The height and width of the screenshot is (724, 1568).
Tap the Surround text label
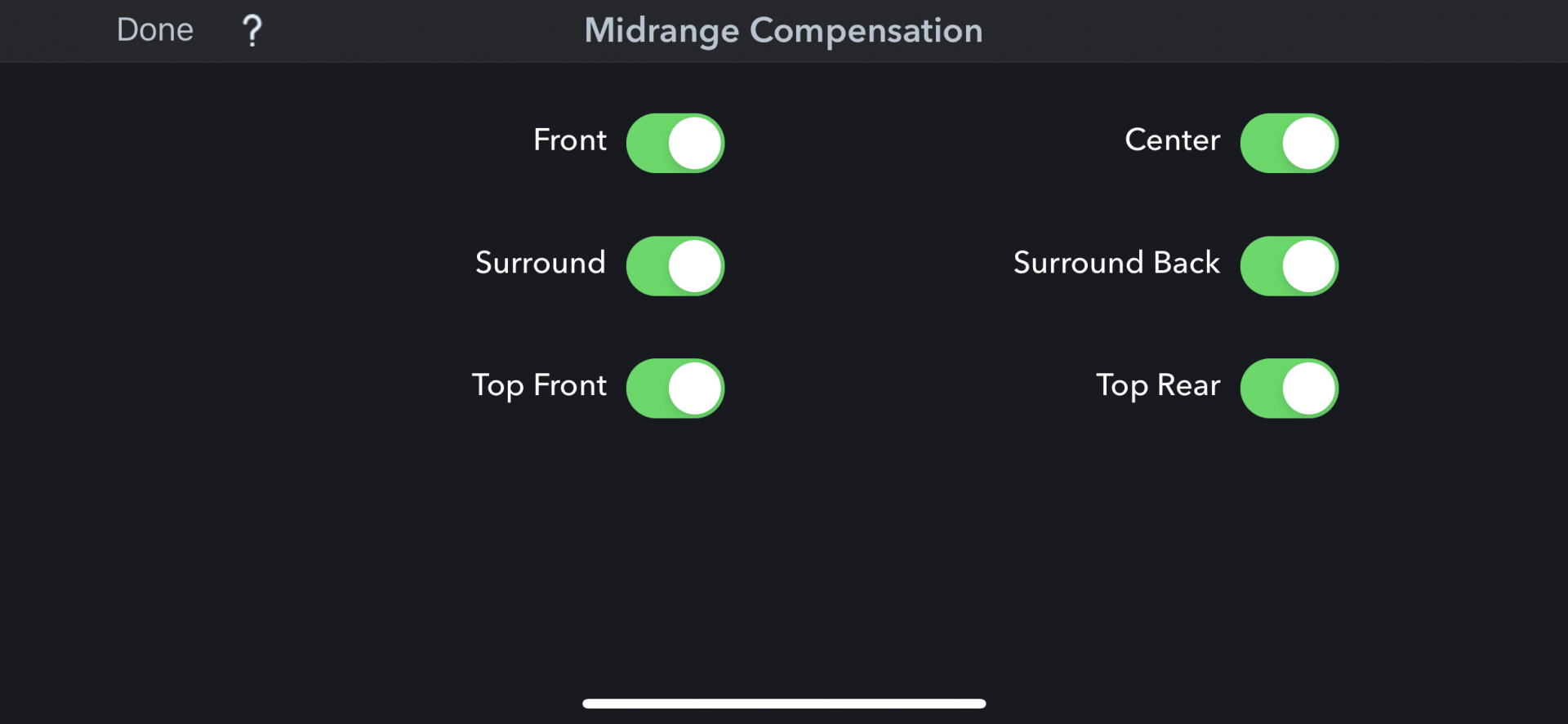coord(541,263)
